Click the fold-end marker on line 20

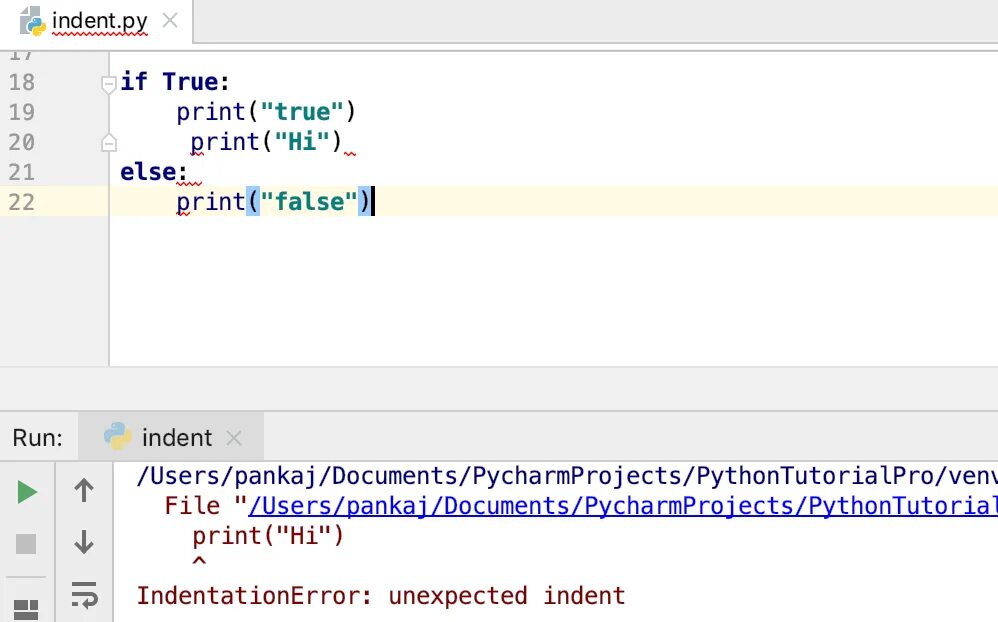click(109, 143)
